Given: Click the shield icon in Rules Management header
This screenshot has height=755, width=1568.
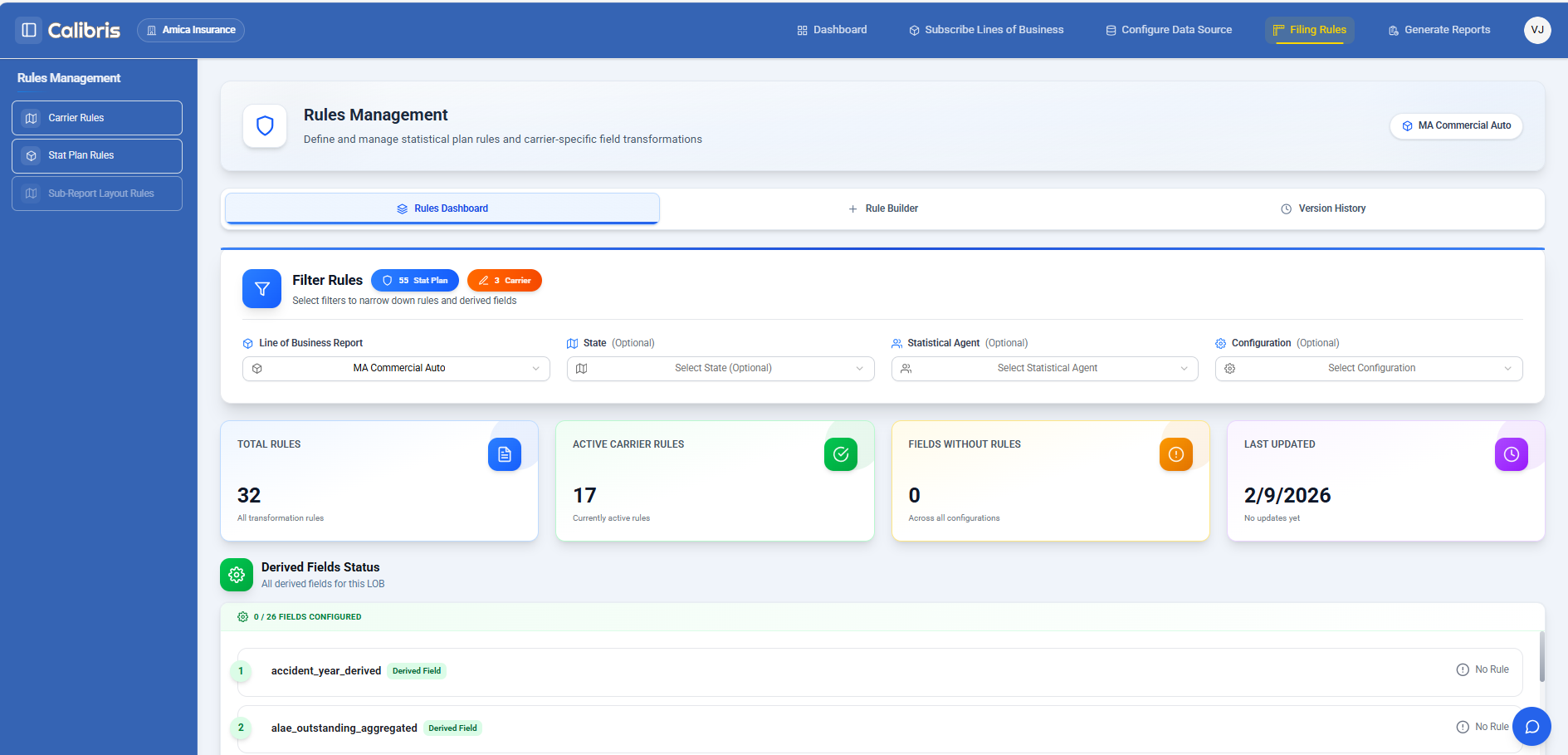Looking at the screenshot, I should click(x=264, y=125).
